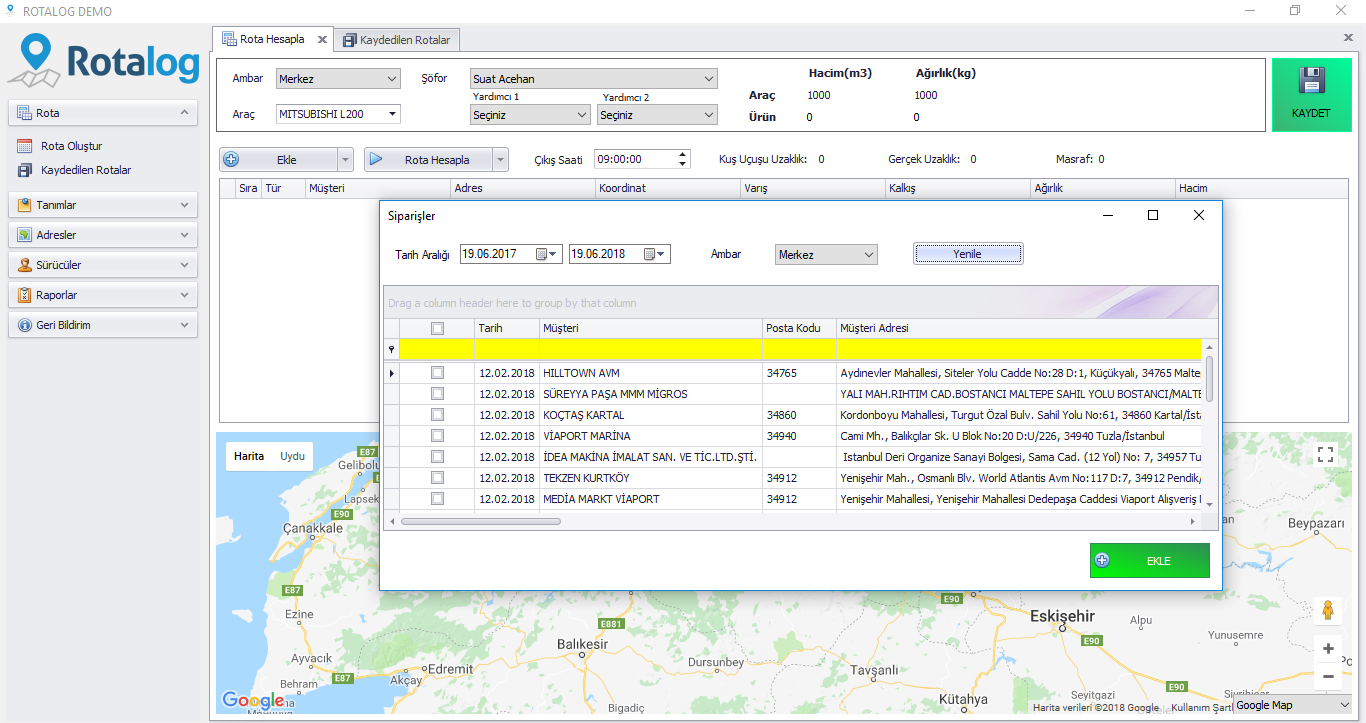This screenshot has height=723, width=1366.
Task: Toggle map fullscreen view
Action: coord(1326,455)
